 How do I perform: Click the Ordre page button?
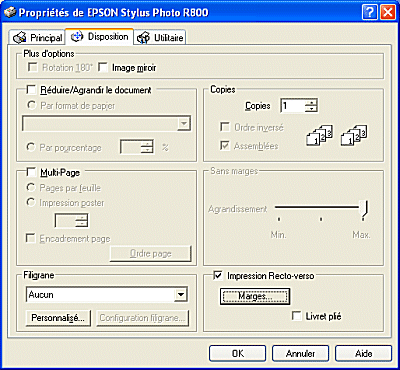click(x=151, y=254)
